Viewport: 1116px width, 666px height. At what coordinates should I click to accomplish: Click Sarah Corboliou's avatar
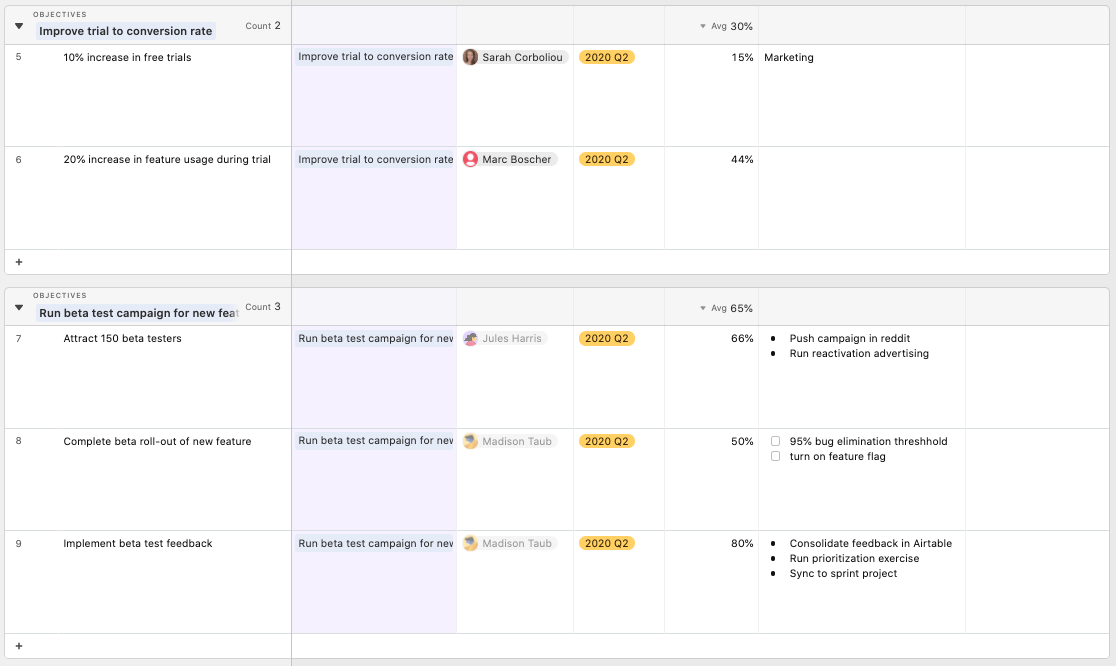click(x=470, y=57)
